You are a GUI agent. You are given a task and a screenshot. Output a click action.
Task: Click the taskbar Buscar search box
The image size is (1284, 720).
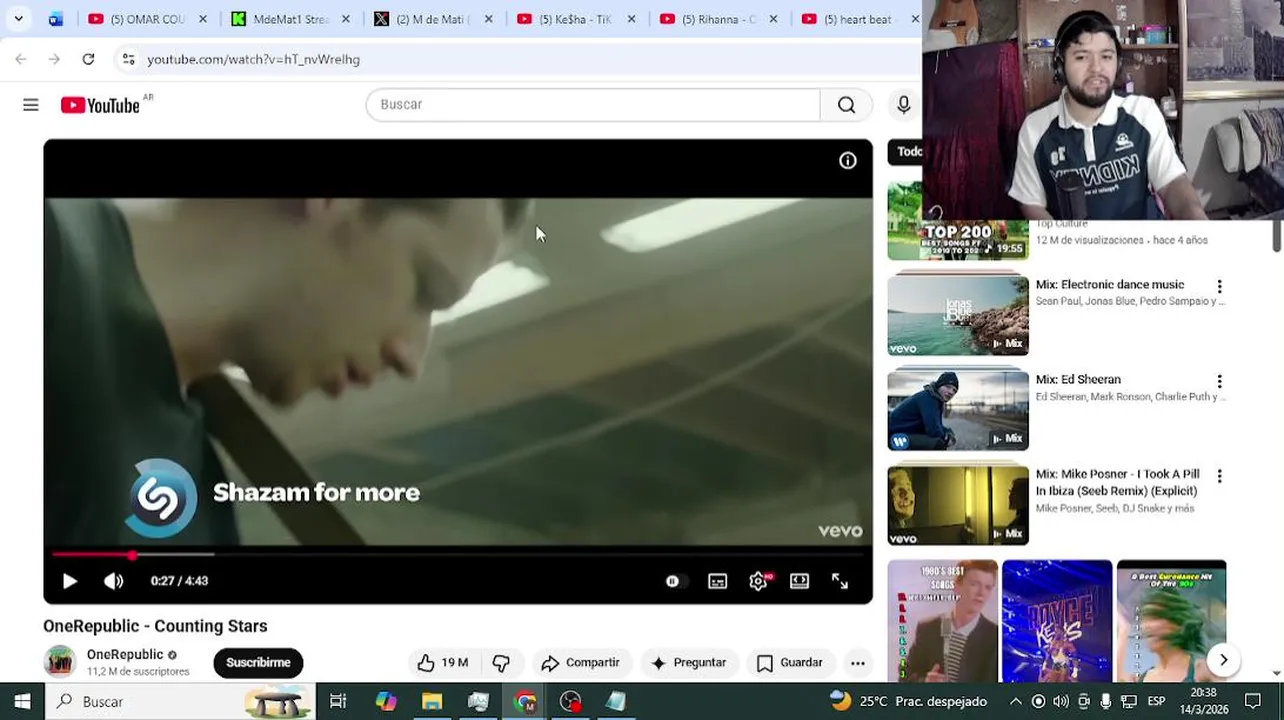pyautogui.click(x=181, y=701)
